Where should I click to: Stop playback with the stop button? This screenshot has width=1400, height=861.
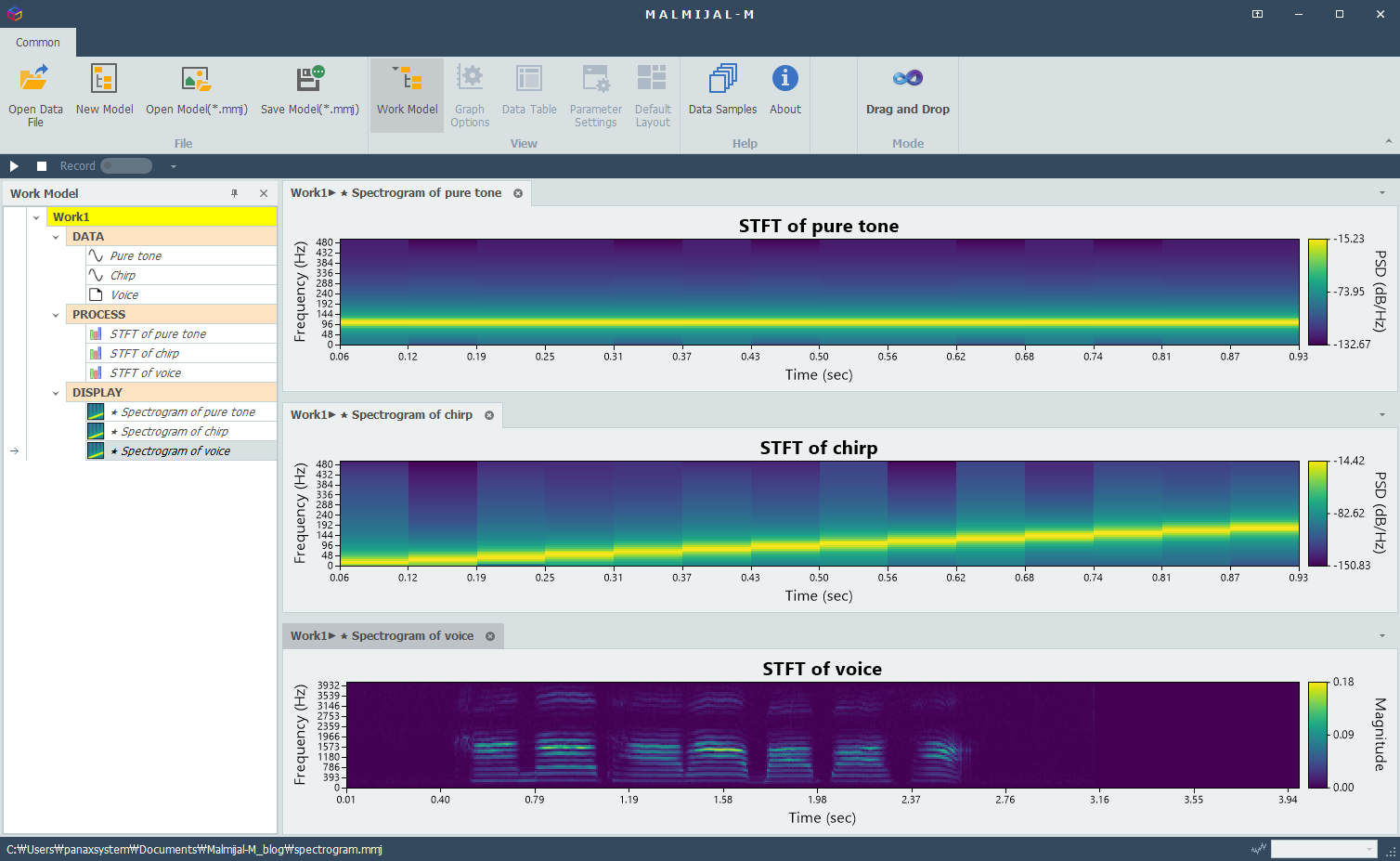click(x=42, y=166)
